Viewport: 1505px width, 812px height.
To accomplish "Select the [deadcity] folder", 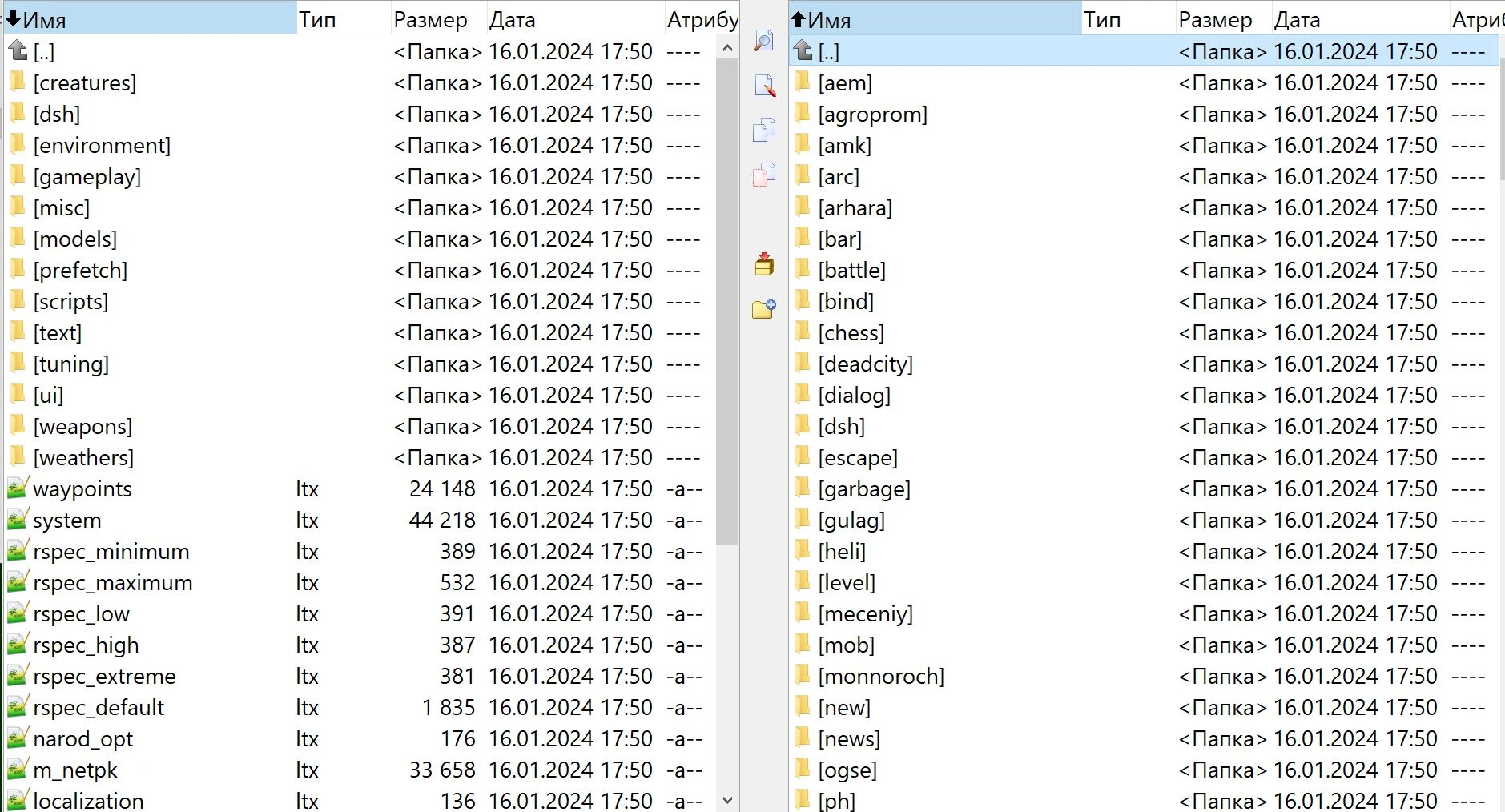I will [x=865, y=364].
